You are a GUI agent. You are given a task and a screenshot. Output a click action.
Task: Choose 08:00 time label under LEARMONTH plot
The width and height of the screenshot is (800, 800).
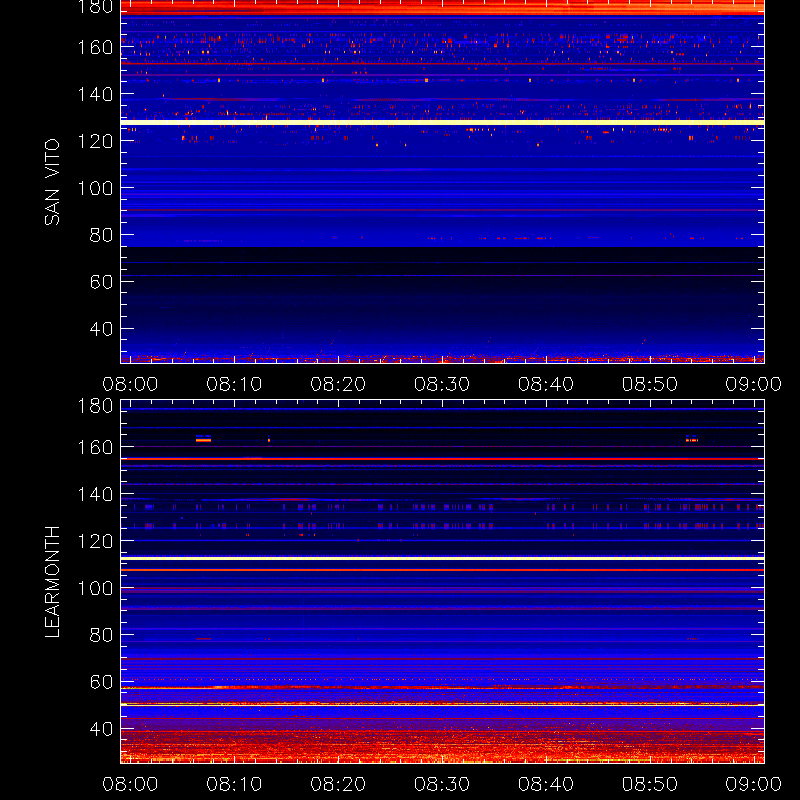pos(130,784)
